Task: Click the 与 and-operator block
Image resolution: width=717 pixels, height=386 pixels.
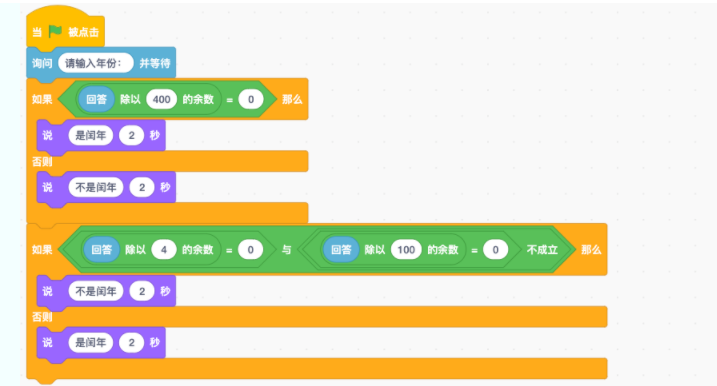Action: [x=286, y=250]
